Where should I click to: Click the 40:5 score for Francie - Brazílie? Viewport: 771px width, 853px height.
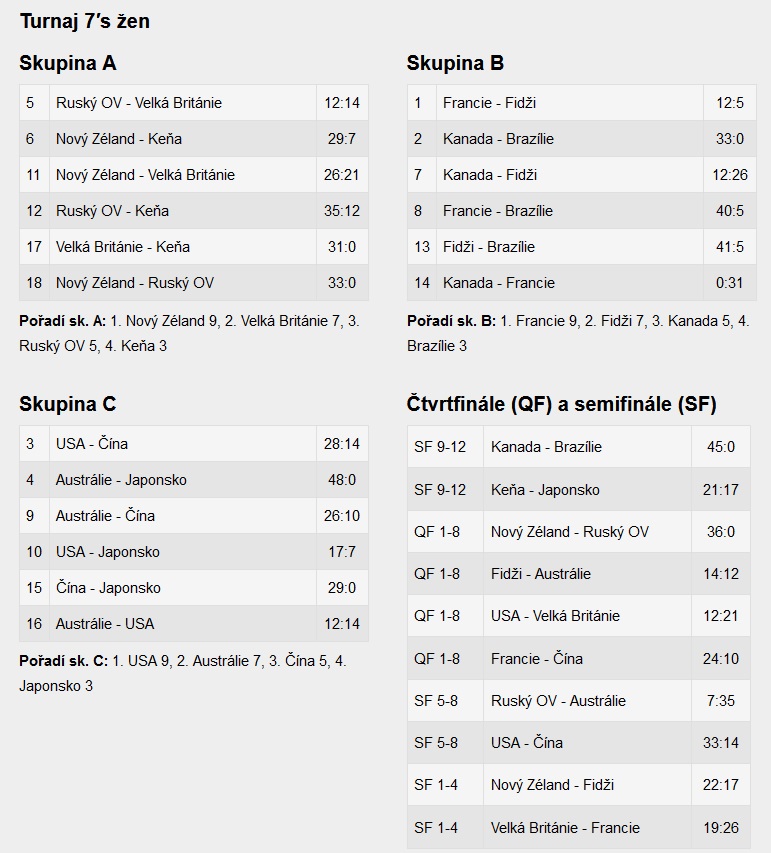(x=730, y=211)
